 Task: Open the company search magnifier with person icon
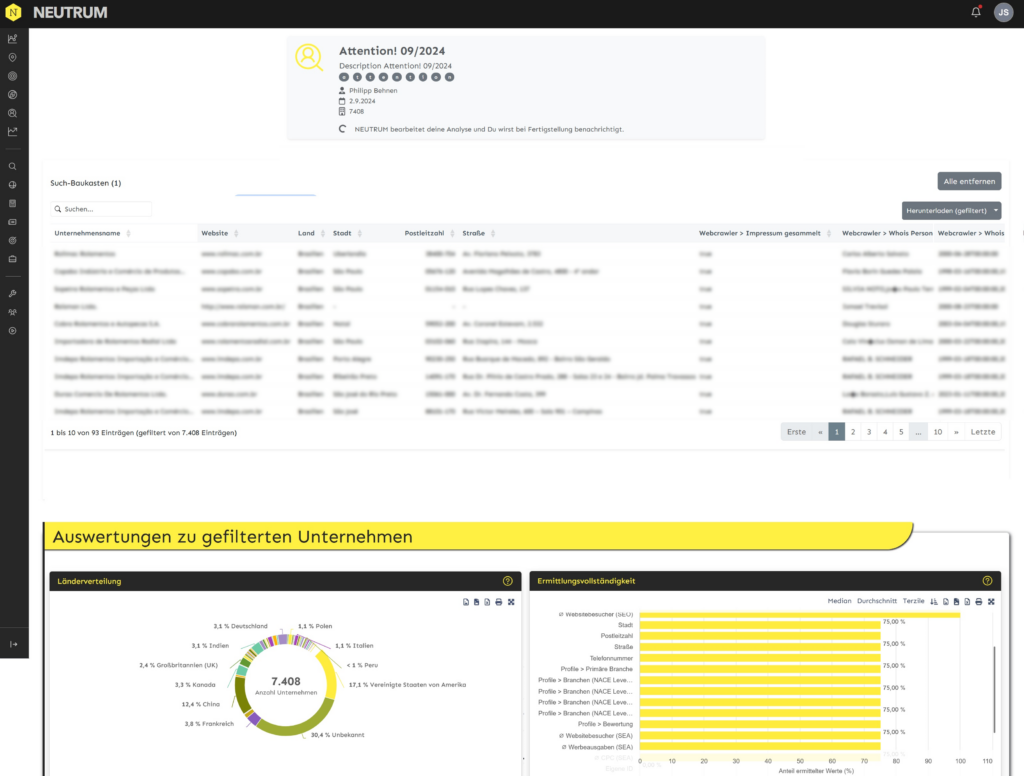(x=12, y=113)
